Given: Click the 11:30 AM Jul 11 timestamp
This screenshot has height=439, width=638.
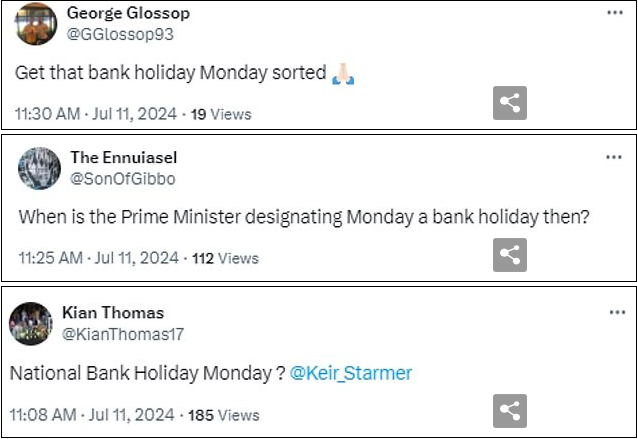Looking at the screenshot, I should click(96, 114).
